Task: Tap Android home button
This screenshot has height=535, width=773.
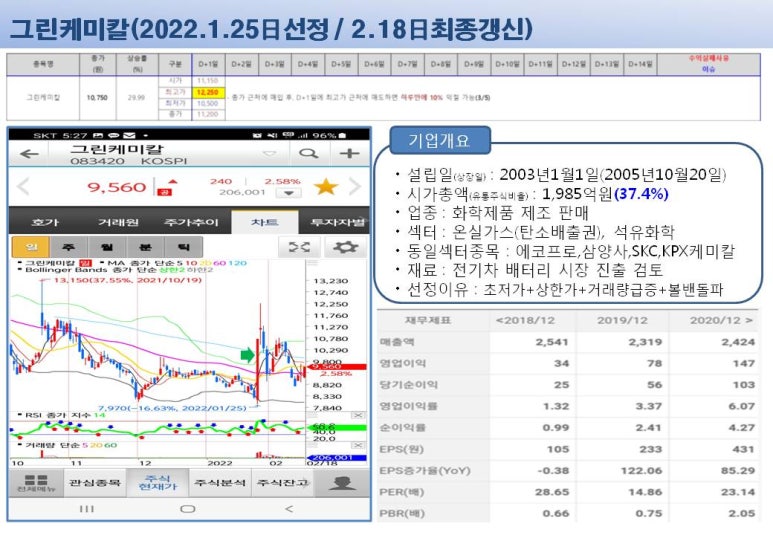Action: point(187,509)
